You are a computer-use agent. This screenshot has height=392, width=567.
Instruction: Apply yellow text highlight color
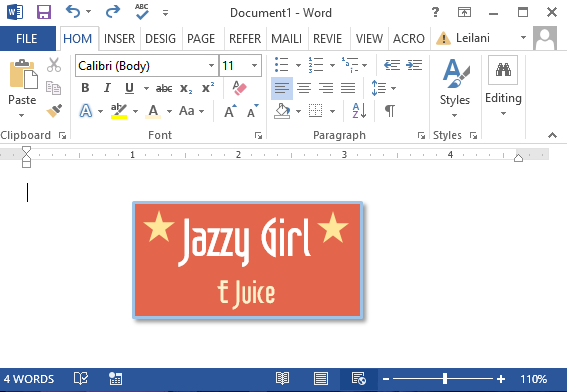pos(119,111)
